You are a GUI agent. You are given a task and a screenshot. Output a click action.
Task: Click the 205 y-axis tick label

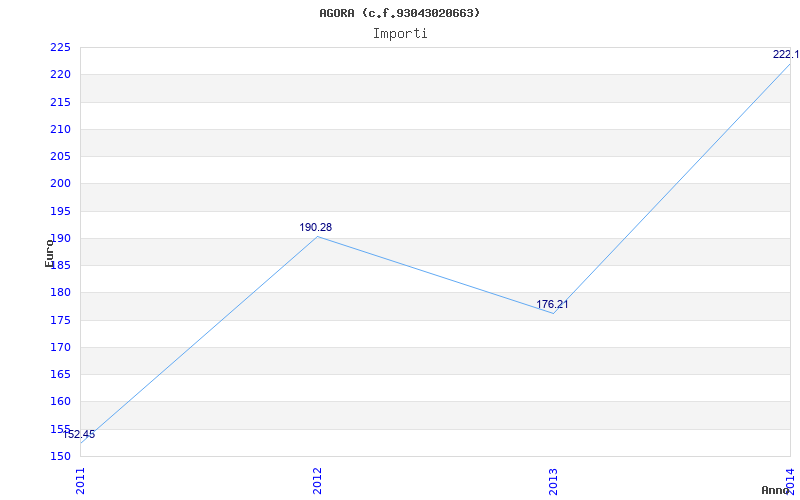(59, 157)
